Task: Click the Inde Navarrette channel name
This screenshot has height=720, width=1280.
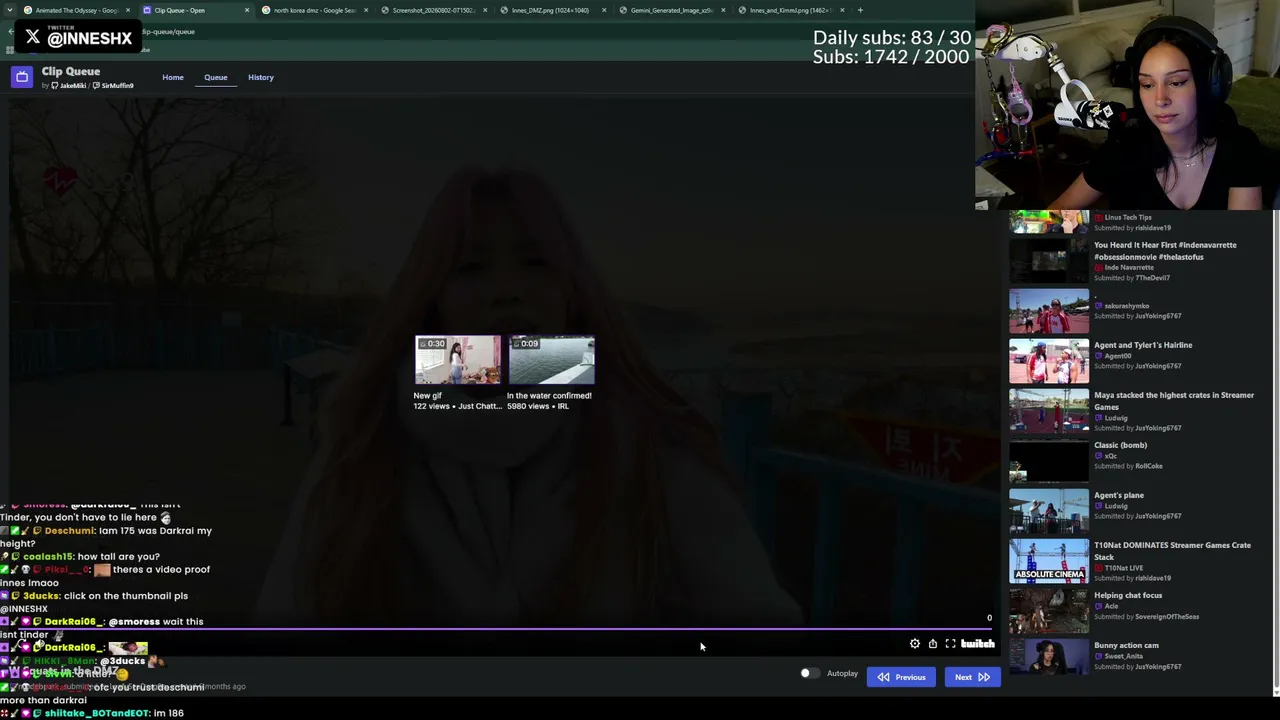Action: click(1129, 267)
